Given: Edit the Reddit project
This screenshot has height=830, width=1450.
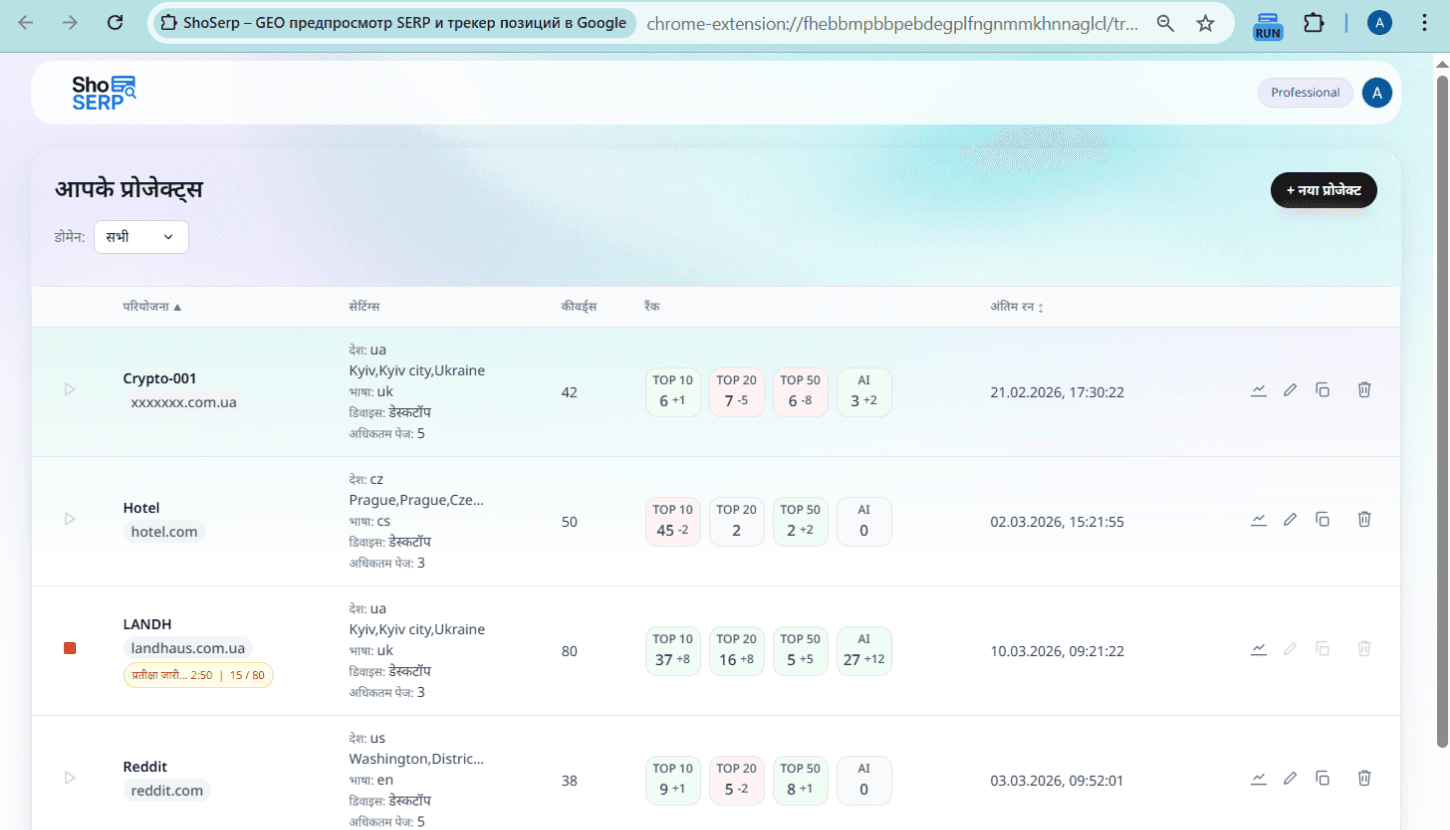Looking at the screenshot, I should coord(1290,778).
